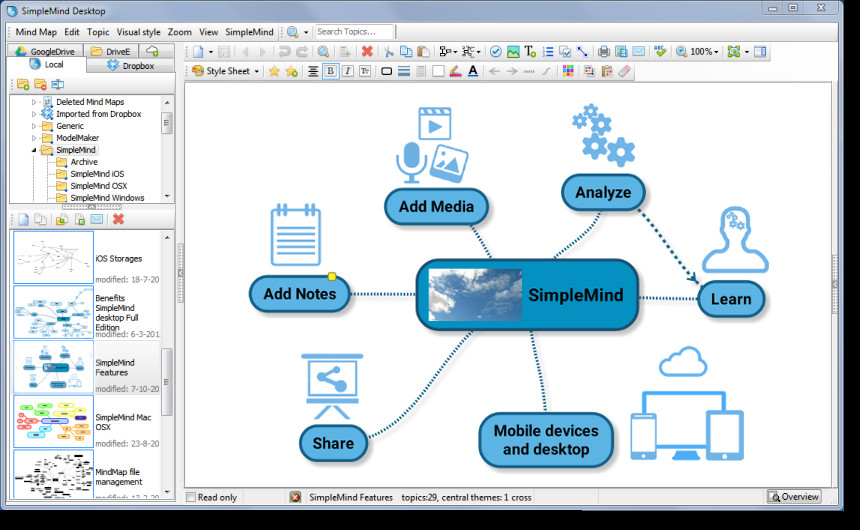Viewport: 860px width, 530px height.
Task: Collapse the SimpleMind folder node
Action: pos(34,150)
